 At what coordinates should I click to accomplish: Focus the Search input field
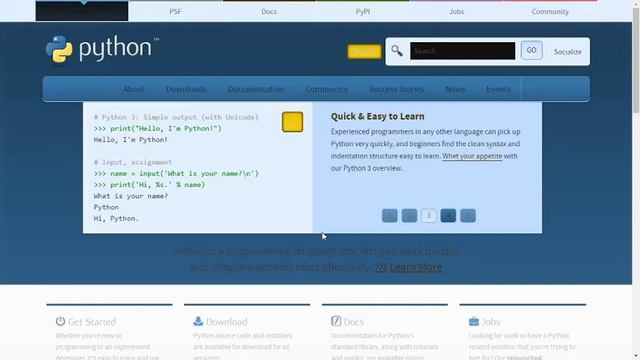click(462, 51)
